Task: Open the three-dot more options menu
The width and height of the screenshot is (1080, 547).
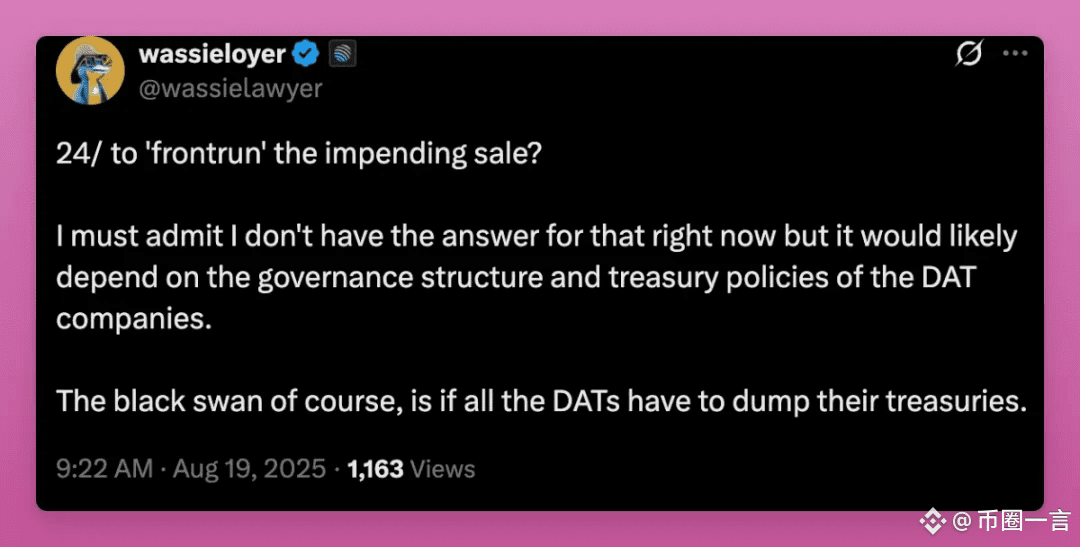Action: point(1015,53)
